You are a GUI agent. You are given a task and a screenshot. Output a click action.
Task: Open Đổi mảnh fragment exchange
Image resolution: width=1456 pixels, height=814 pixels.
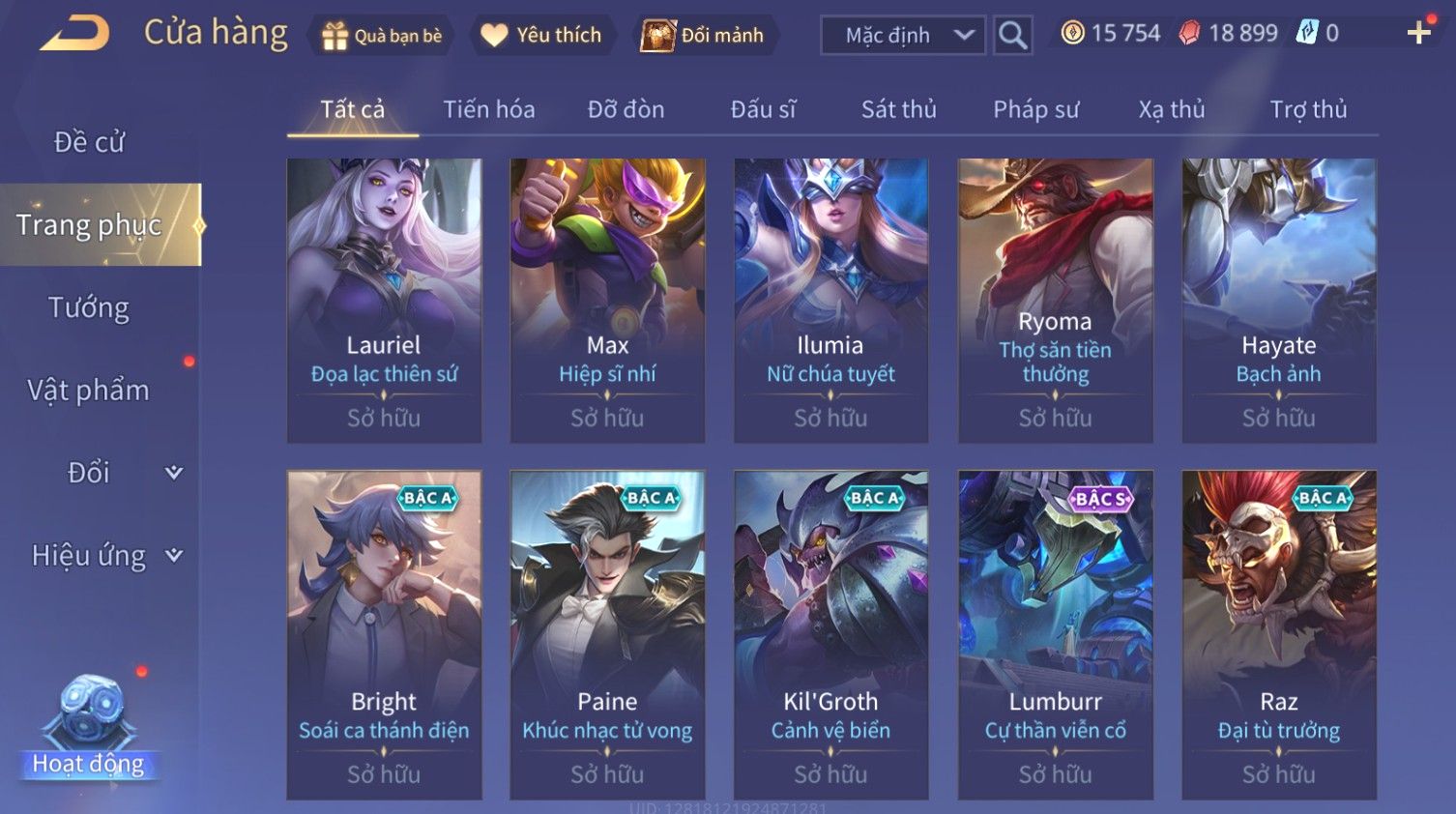(703, 36)
